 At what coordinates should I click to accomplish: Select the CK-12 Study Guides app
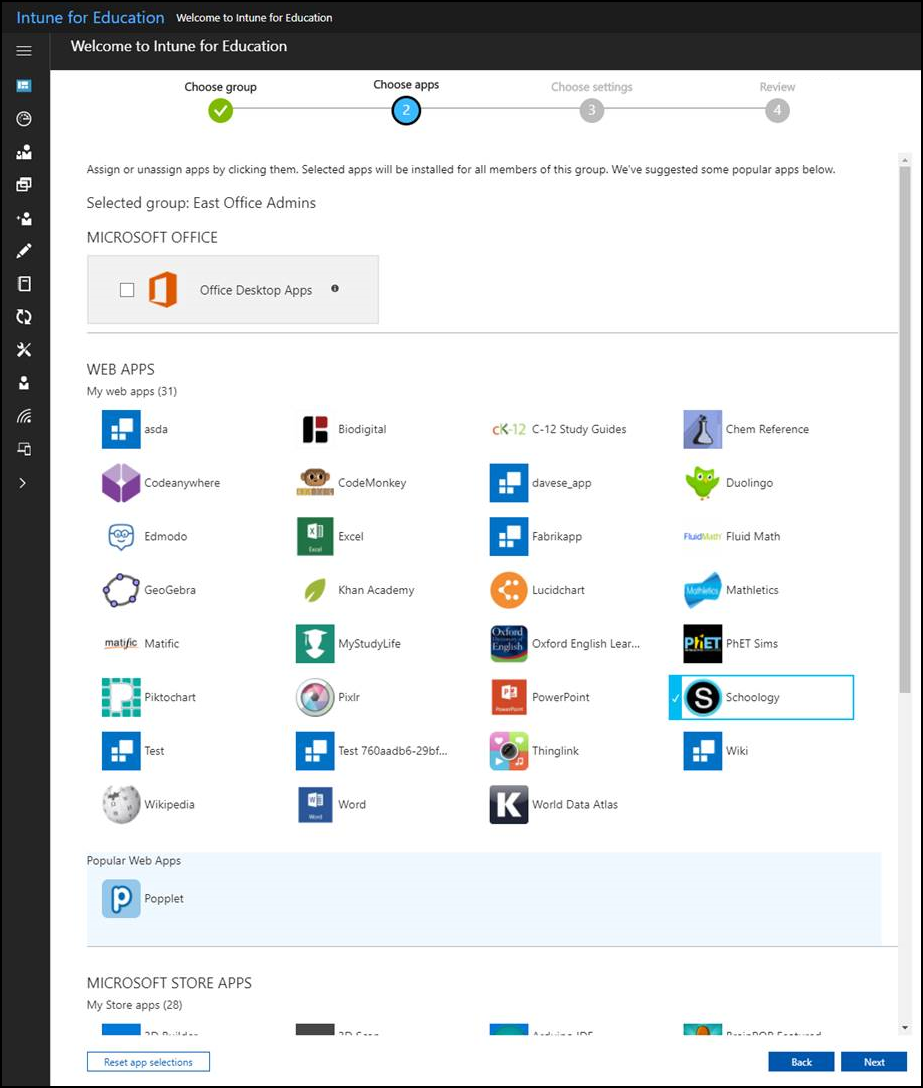click(559, 430)
